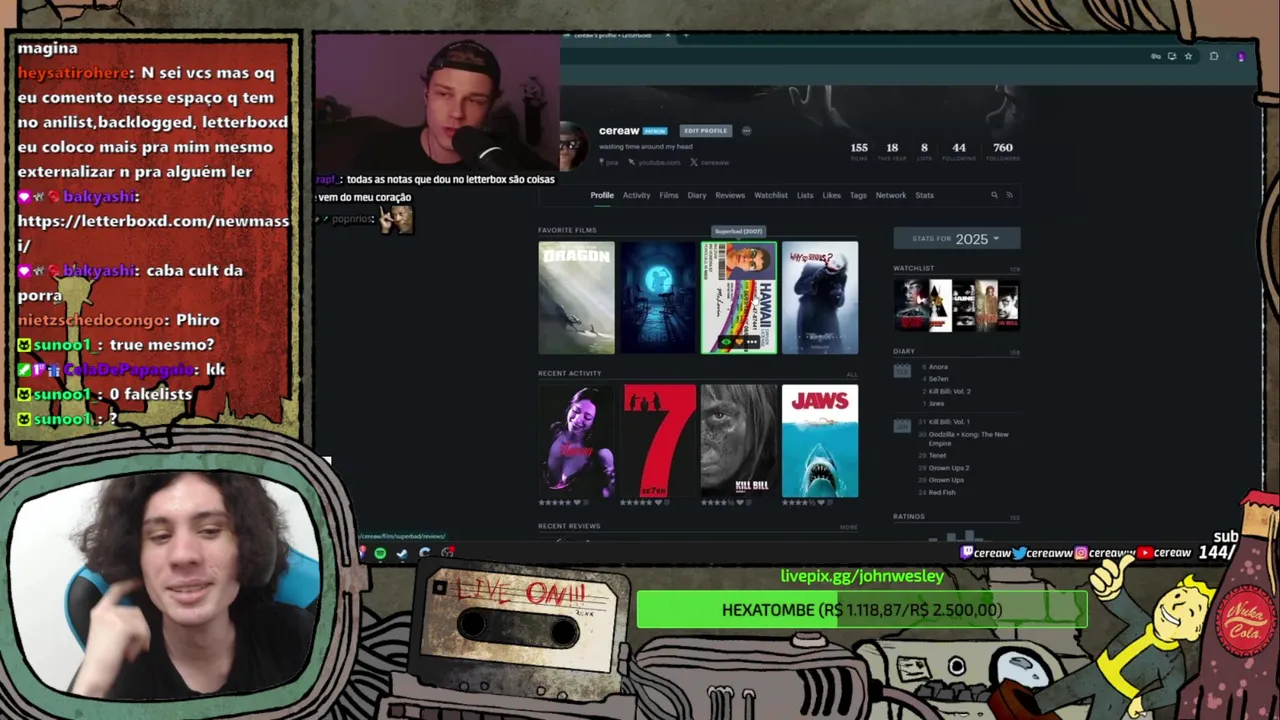
Task: Open the Tags tab
Action: pyautogui.click(x=858, y=195)
